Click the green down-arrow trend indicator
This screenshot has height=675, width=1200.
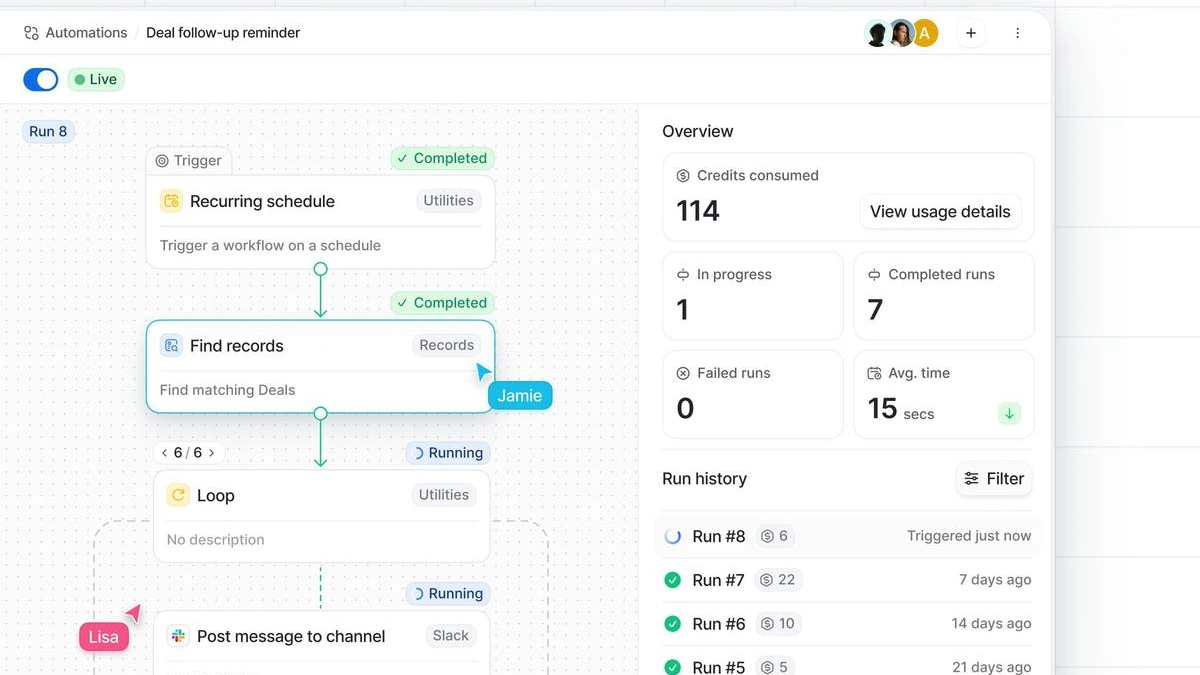1009,413
